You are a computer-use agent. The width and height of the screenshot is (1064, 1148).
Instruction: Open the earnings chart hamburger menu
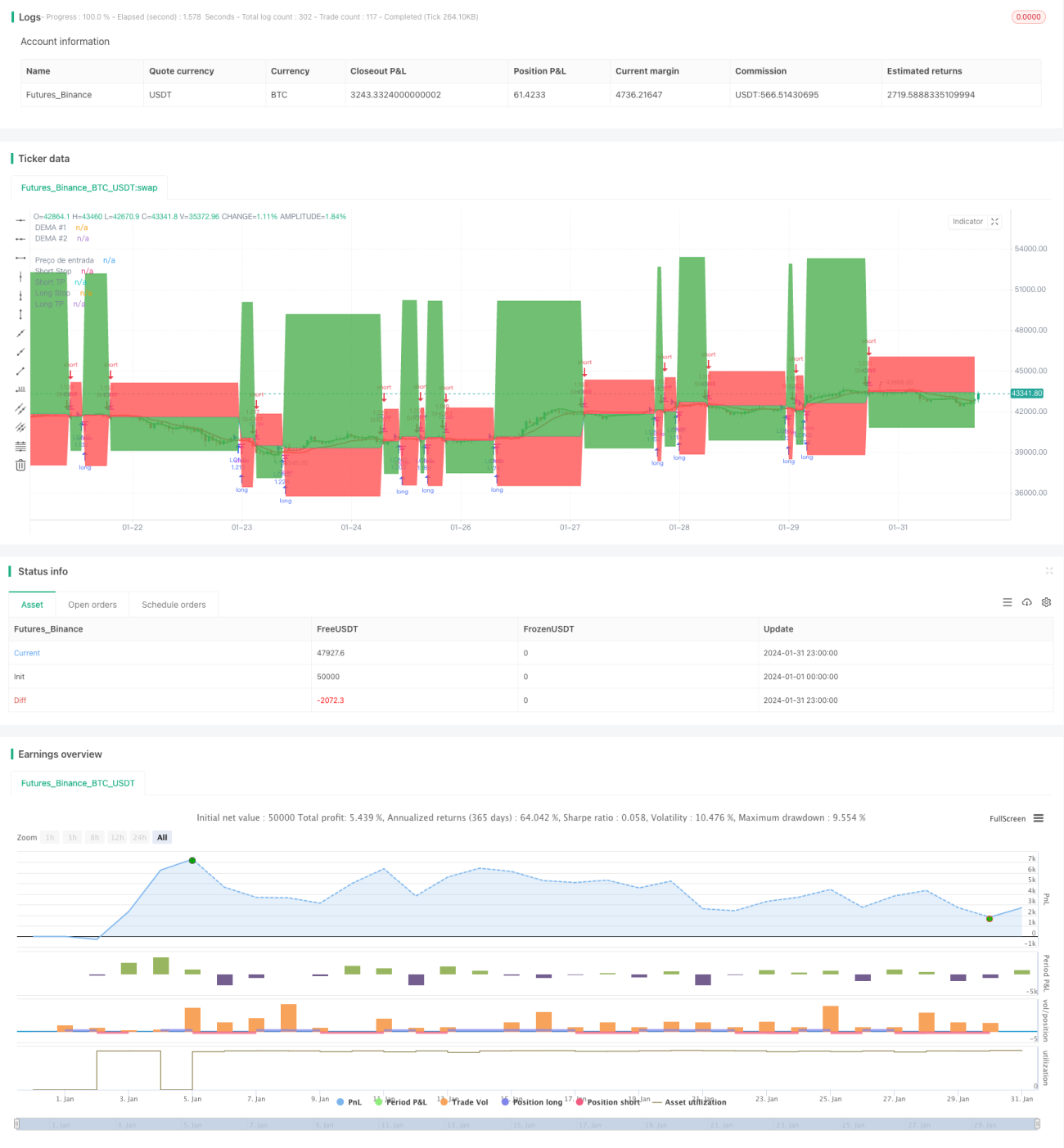pos(1039,818)
